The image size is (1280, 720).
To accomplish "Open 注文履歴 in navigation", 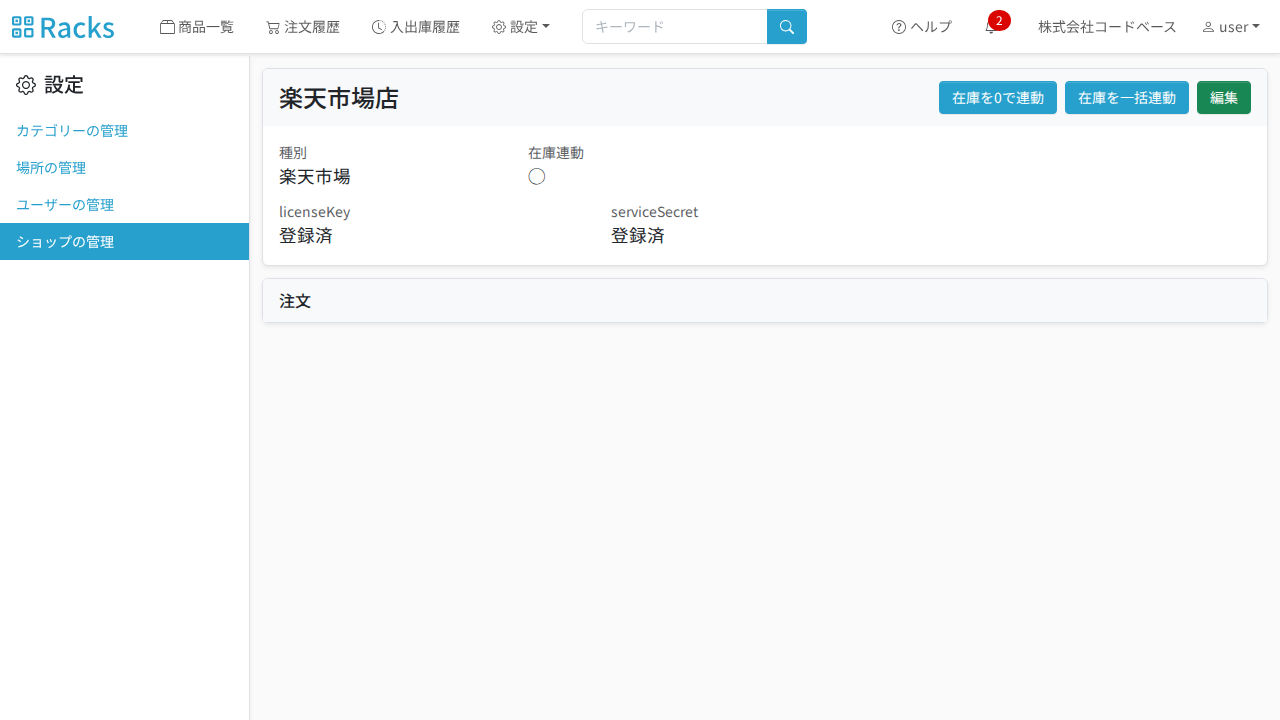I will coord(303,27).
